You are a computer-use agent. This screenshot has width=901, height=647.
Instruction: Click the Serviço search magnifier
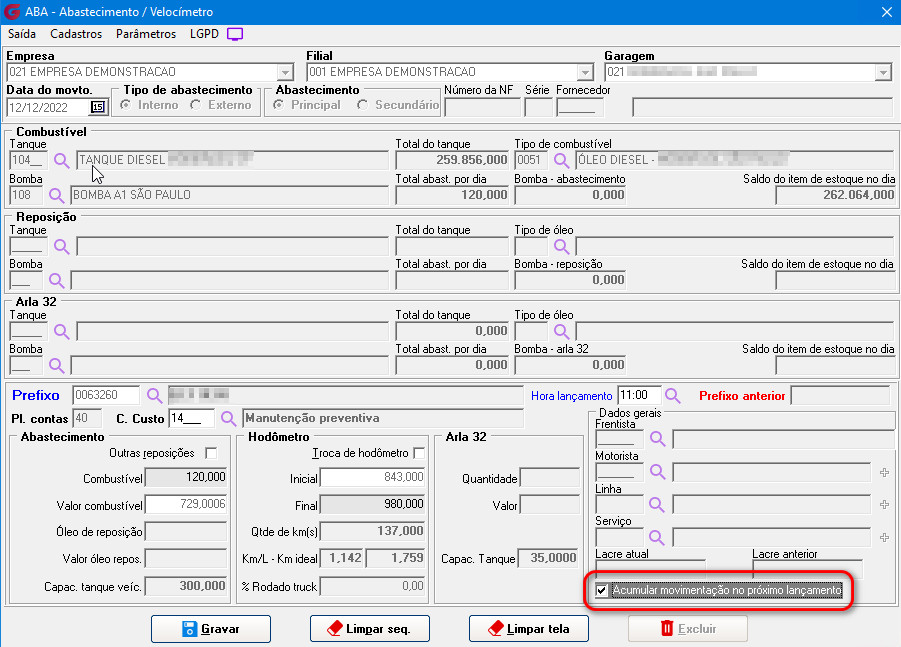[x=656, y=537]
